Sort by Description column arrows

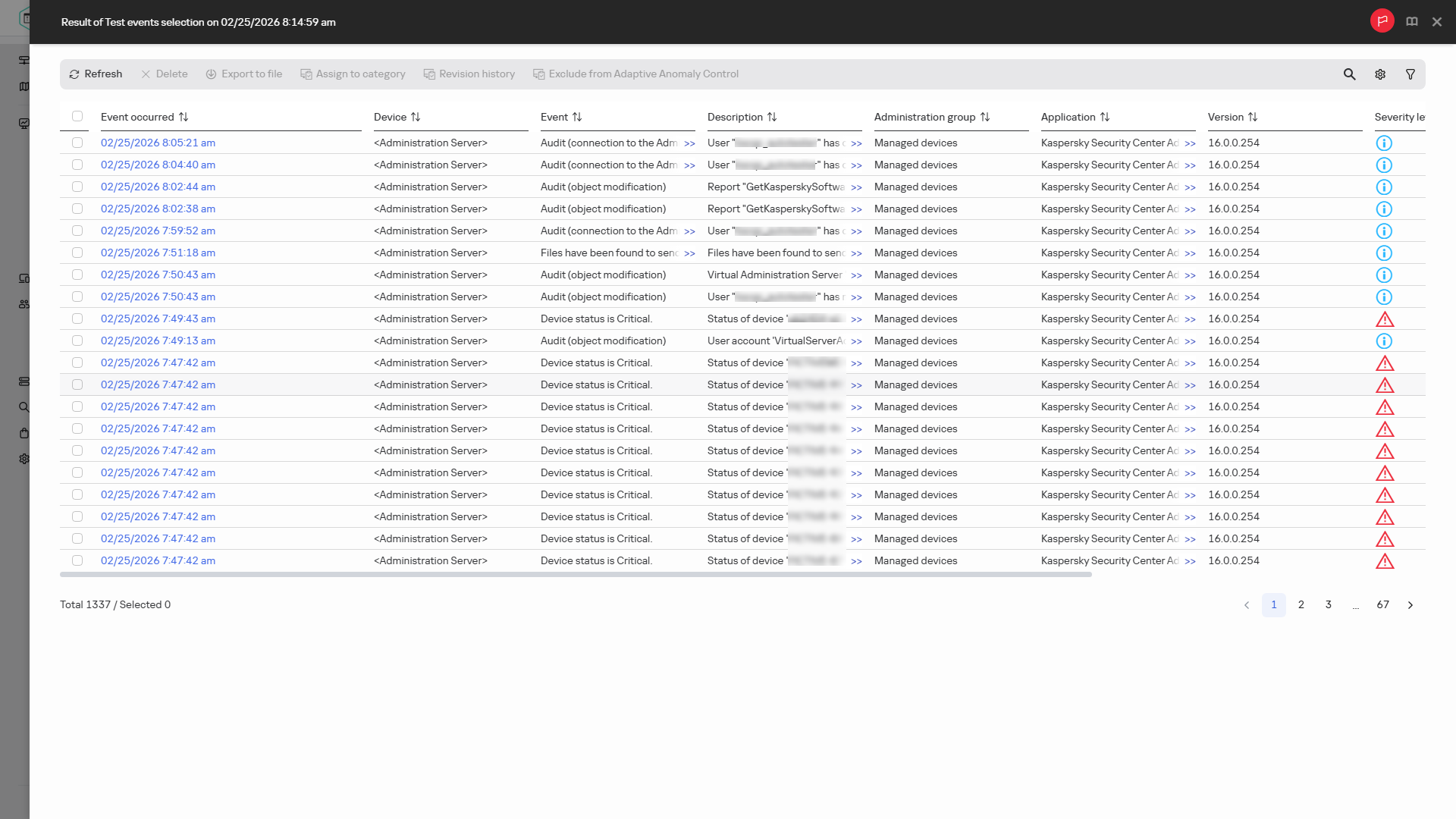tap(772, 117)
